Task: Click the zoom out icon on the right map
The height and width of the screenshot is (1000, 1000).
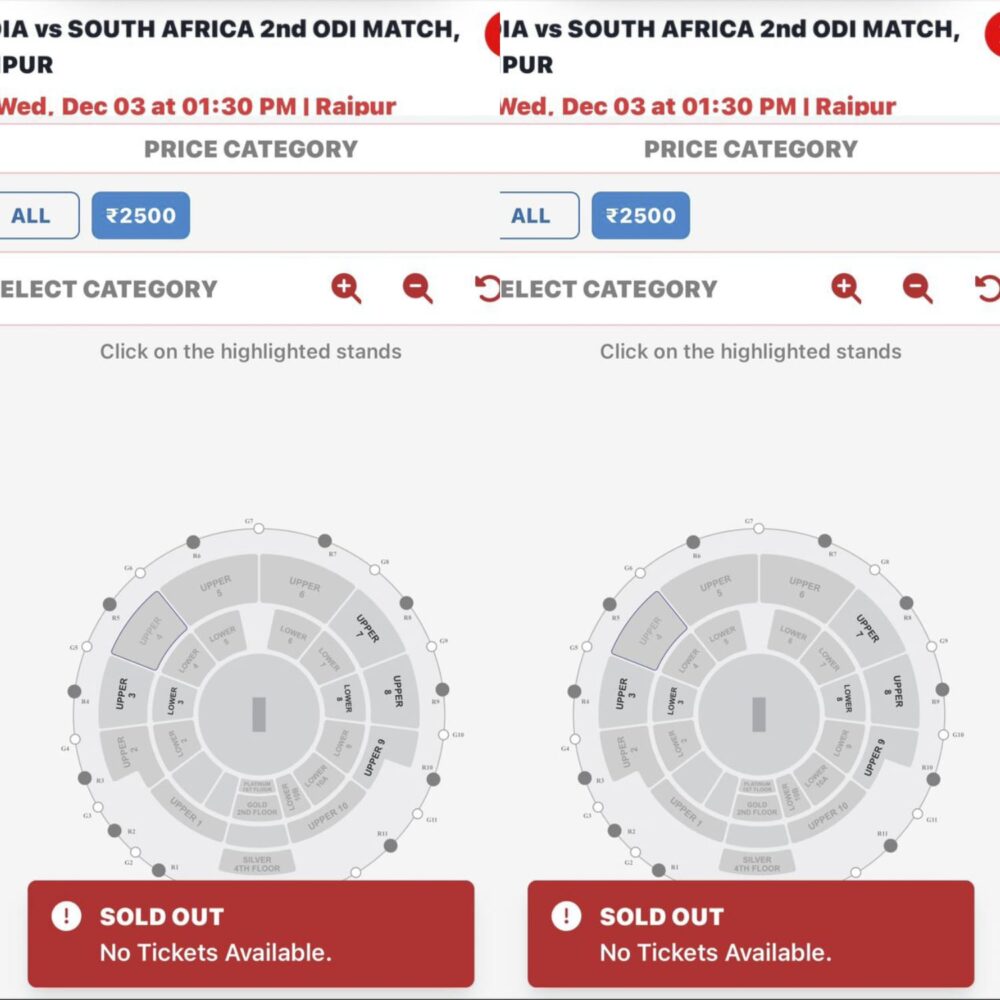Action: pyautogui.click(x=917, y=289)
